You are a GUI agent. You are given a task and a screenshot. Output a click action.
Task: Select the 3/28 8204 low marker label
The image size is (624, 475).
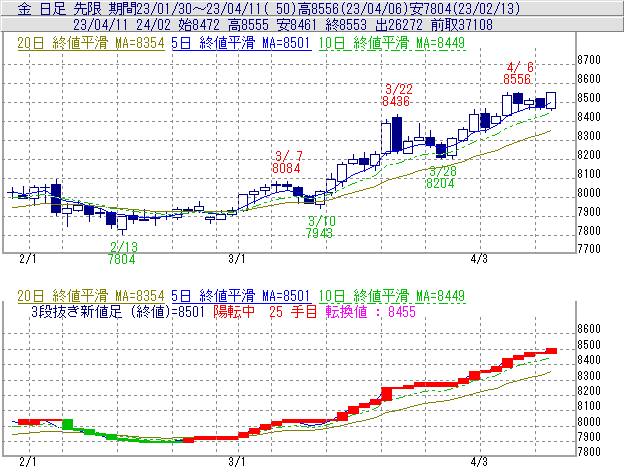pos(441,177)
